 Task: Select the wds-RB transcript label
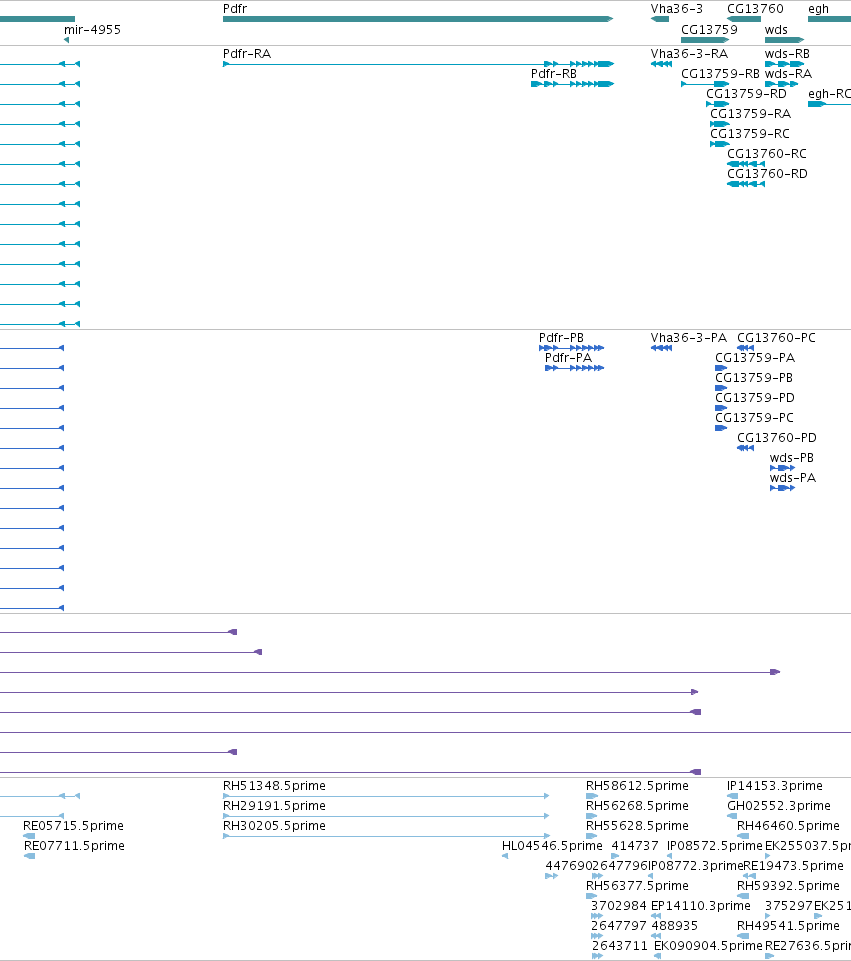[x=787, y=54]
